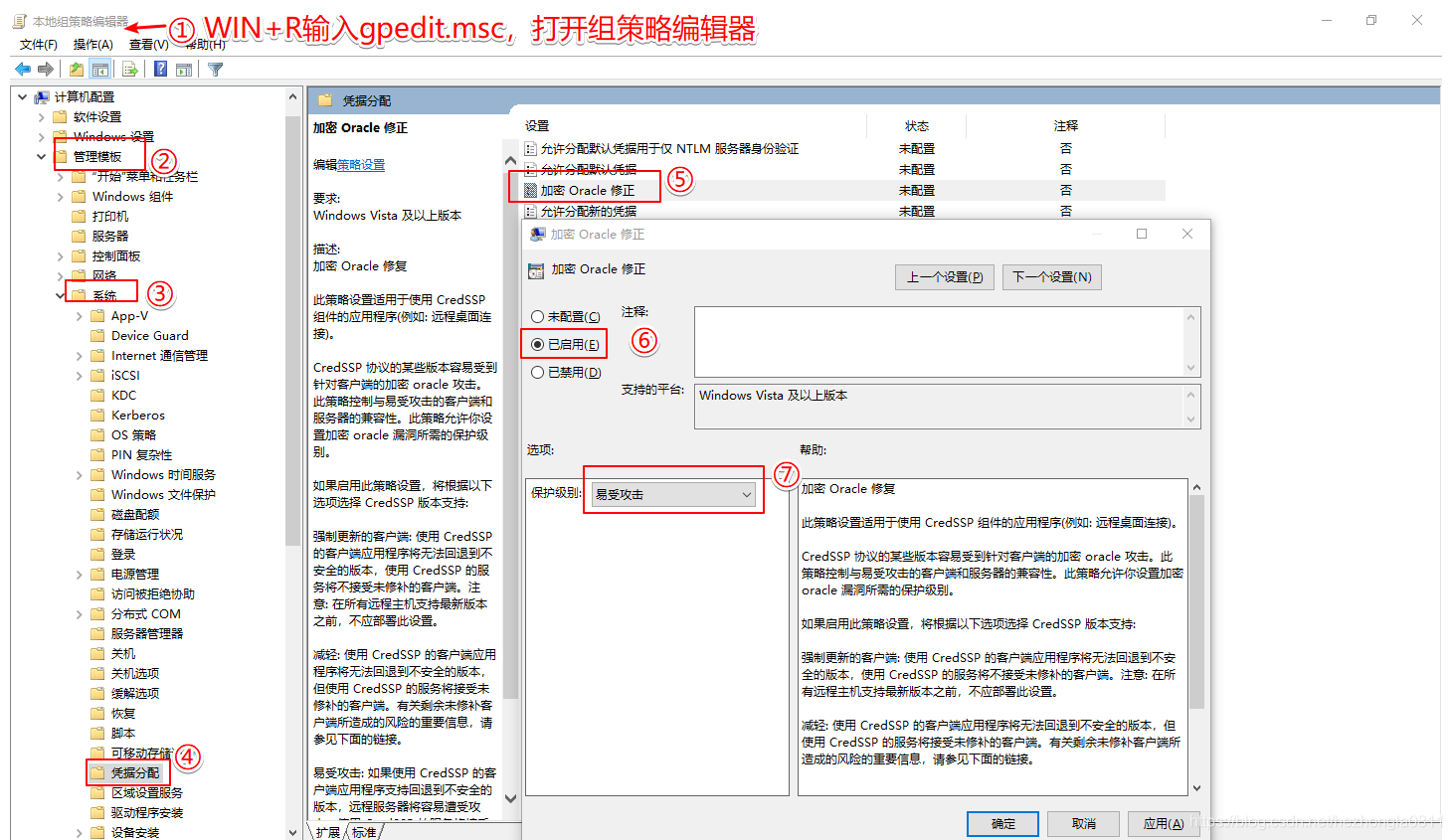The height and width of the screenshot is (840, 1452).
Task: Expand the Windows 组件 tree node
Action: (60, 196)
